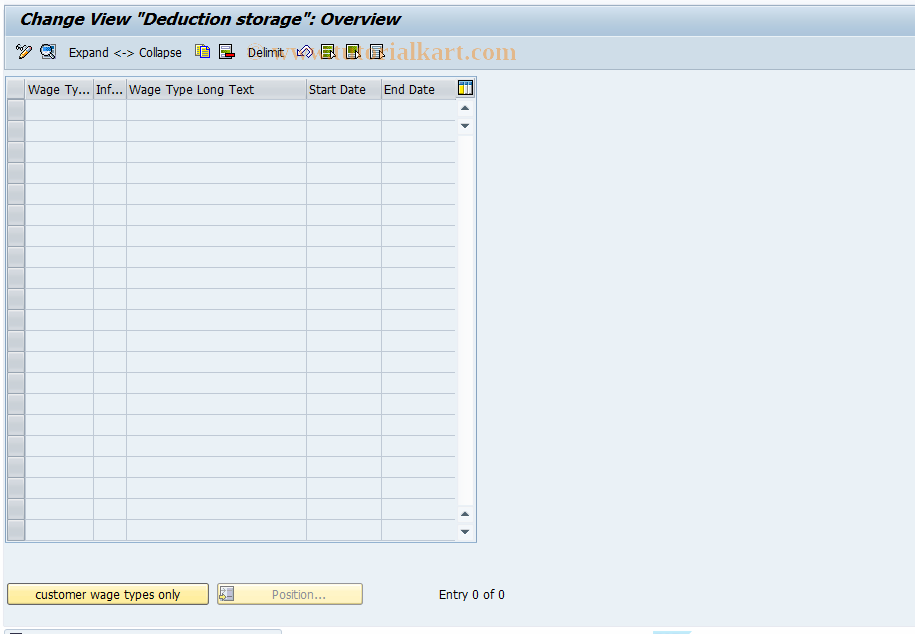Viewport: 915px width, 634px height.
Task: Click the Select Block icon
Action: [x=353, y=52]
